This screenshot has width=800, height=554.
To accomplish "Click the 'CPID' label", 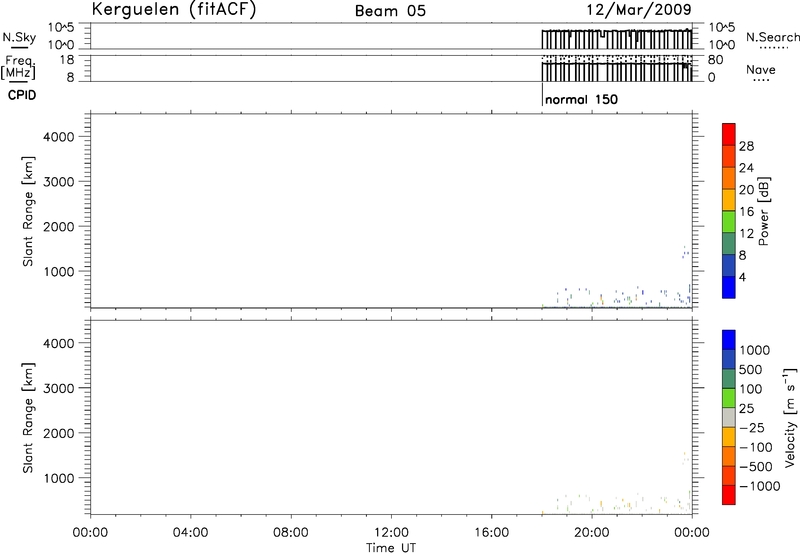I will point(22,95).
